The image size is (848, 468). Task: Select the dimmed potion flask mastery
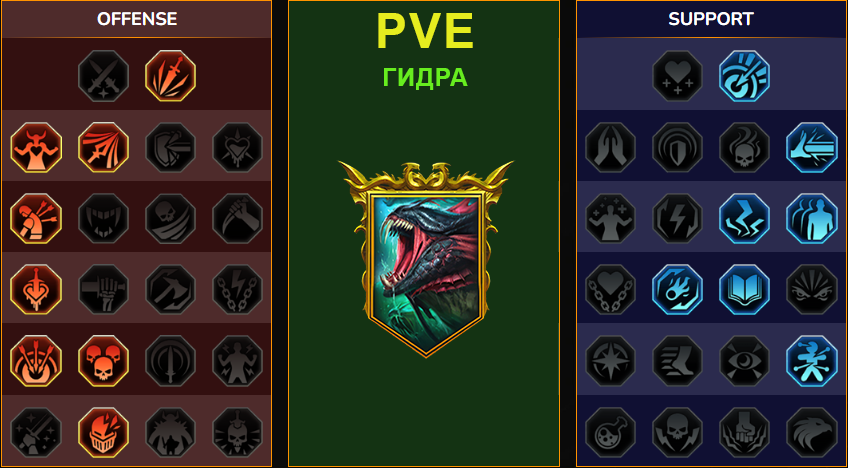coord(611,432)
